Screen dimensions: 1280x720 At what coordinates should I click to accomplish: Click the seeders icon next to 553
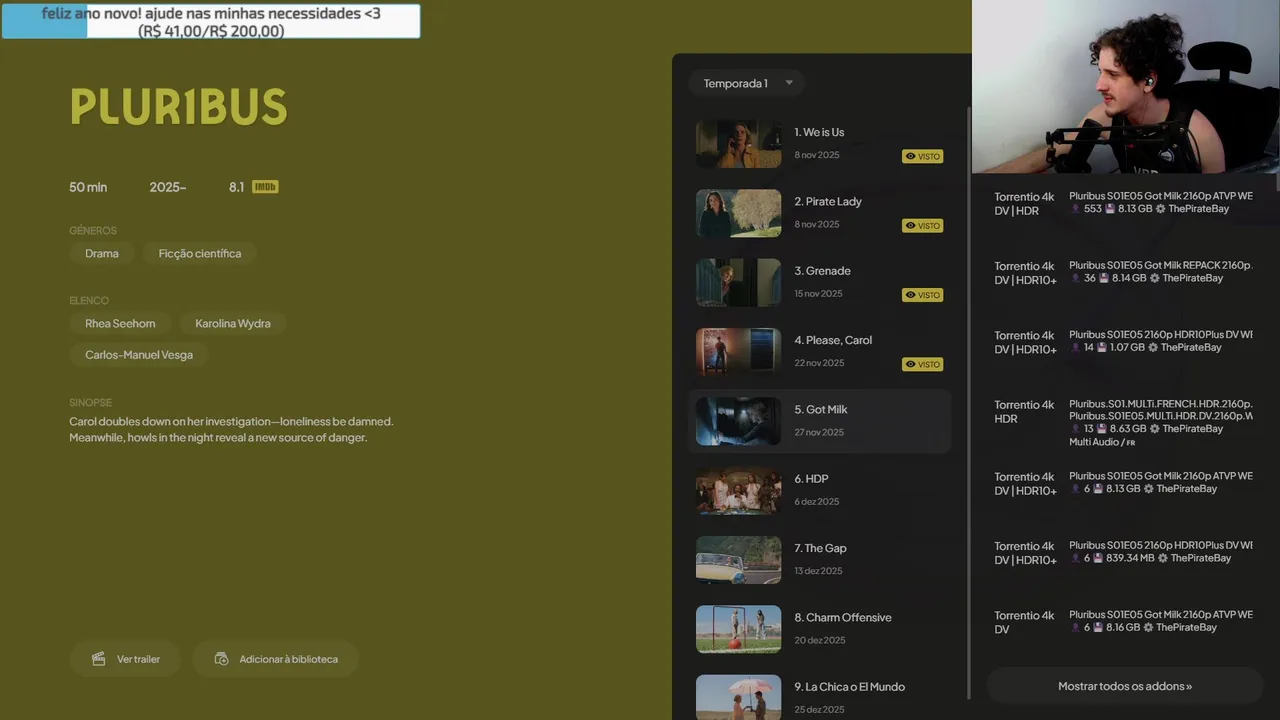[x=1075, y=209]
